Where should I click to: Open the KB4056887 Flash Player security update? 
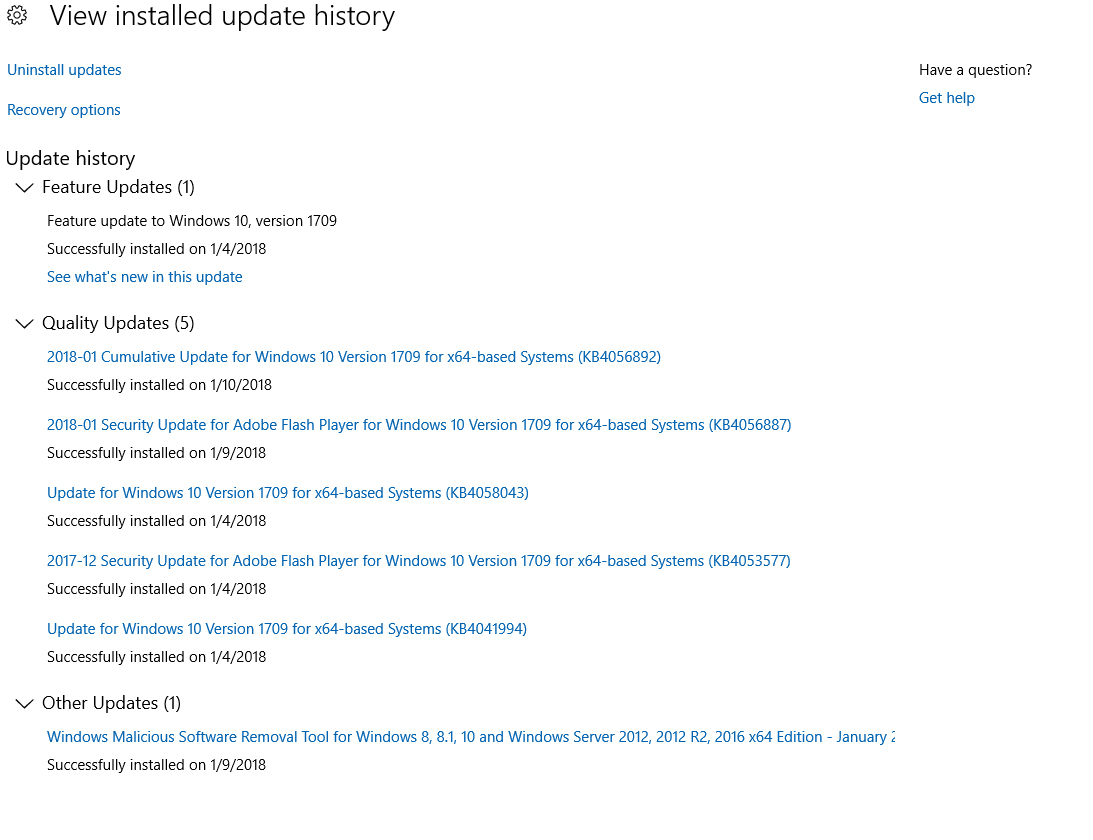(418, 425)
